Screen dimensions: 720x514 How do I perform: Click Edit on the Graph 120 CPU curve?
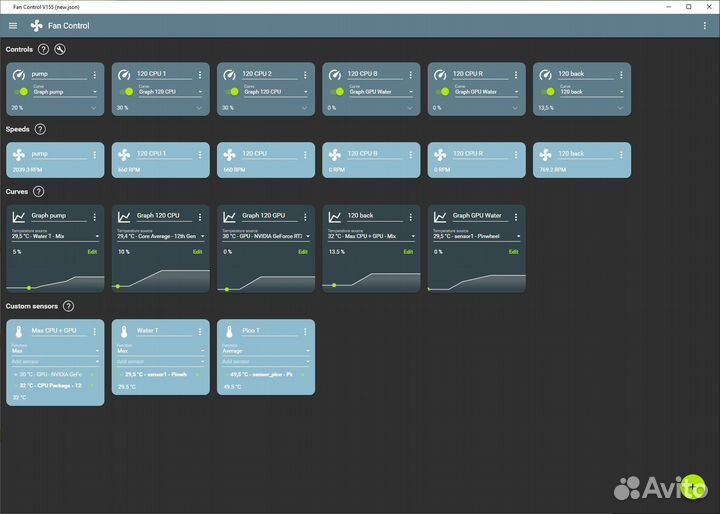coord(197,252)
